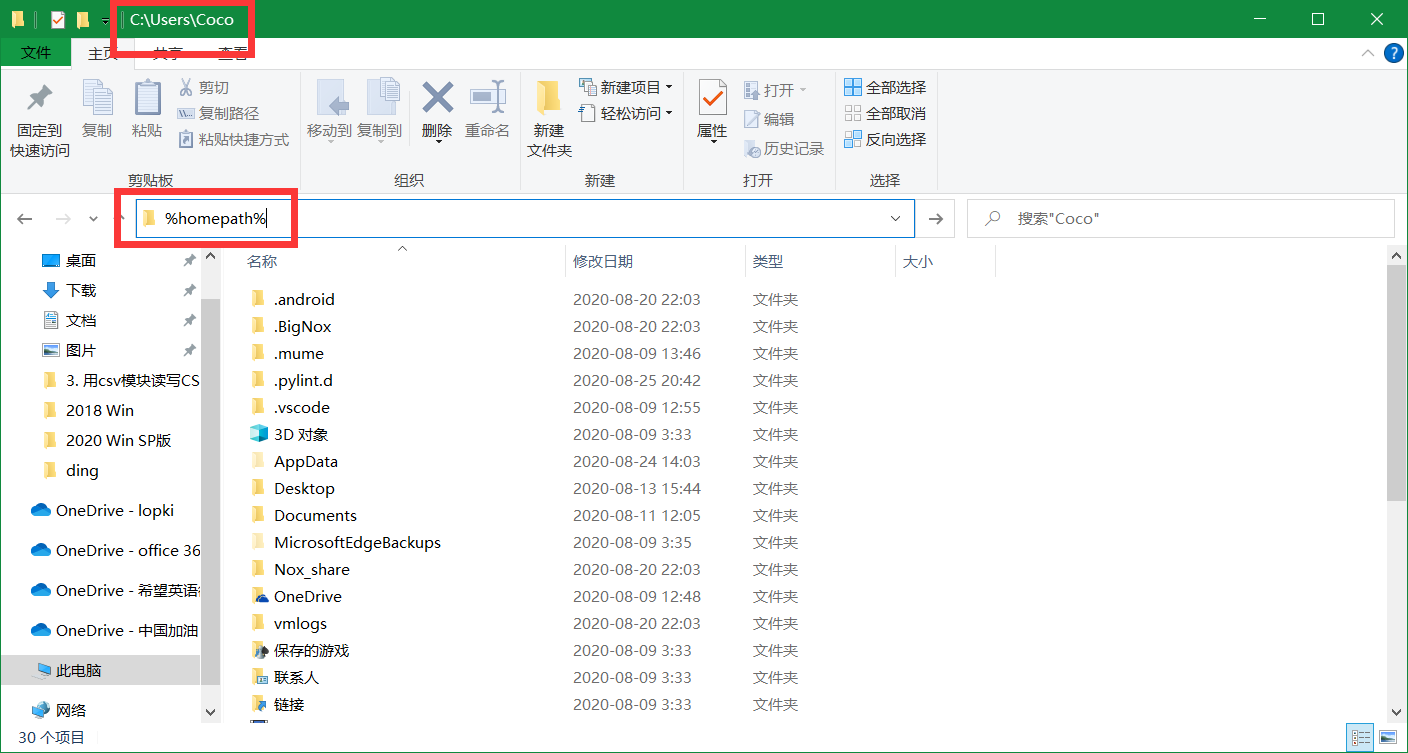Switch to details list view
The width and height of the screenshot is (1408, 753).
(x=1360, y=737)
